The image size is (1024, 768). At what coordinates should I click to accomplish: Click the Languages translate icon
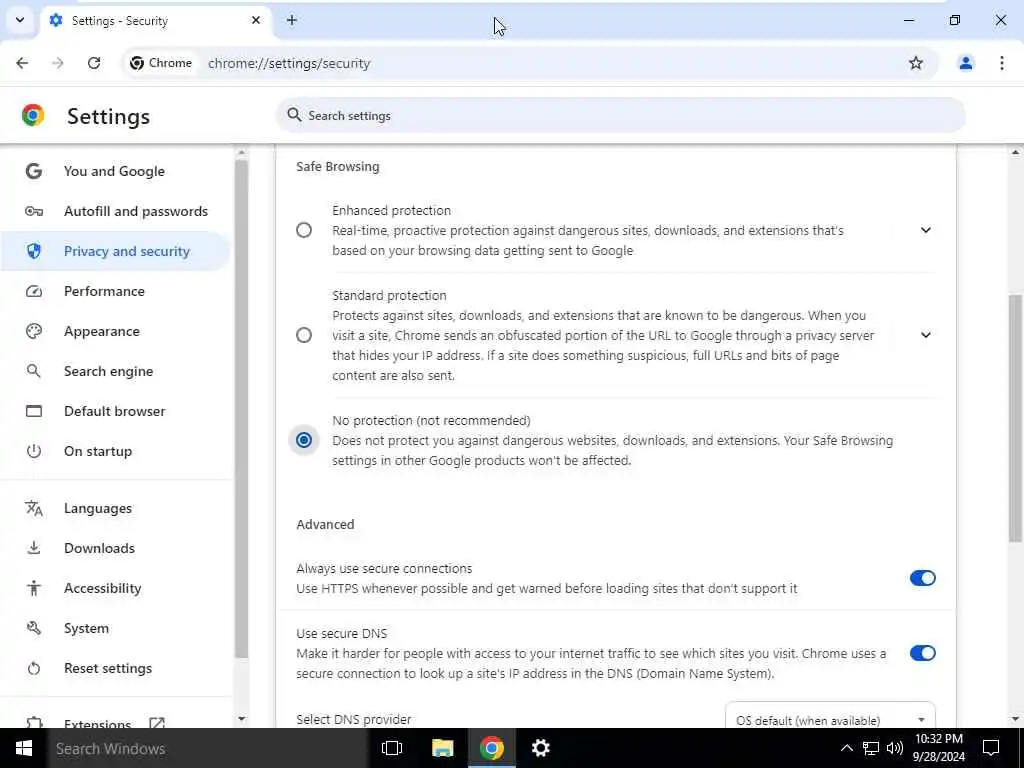pyautogui.click(x=33, y=508)
